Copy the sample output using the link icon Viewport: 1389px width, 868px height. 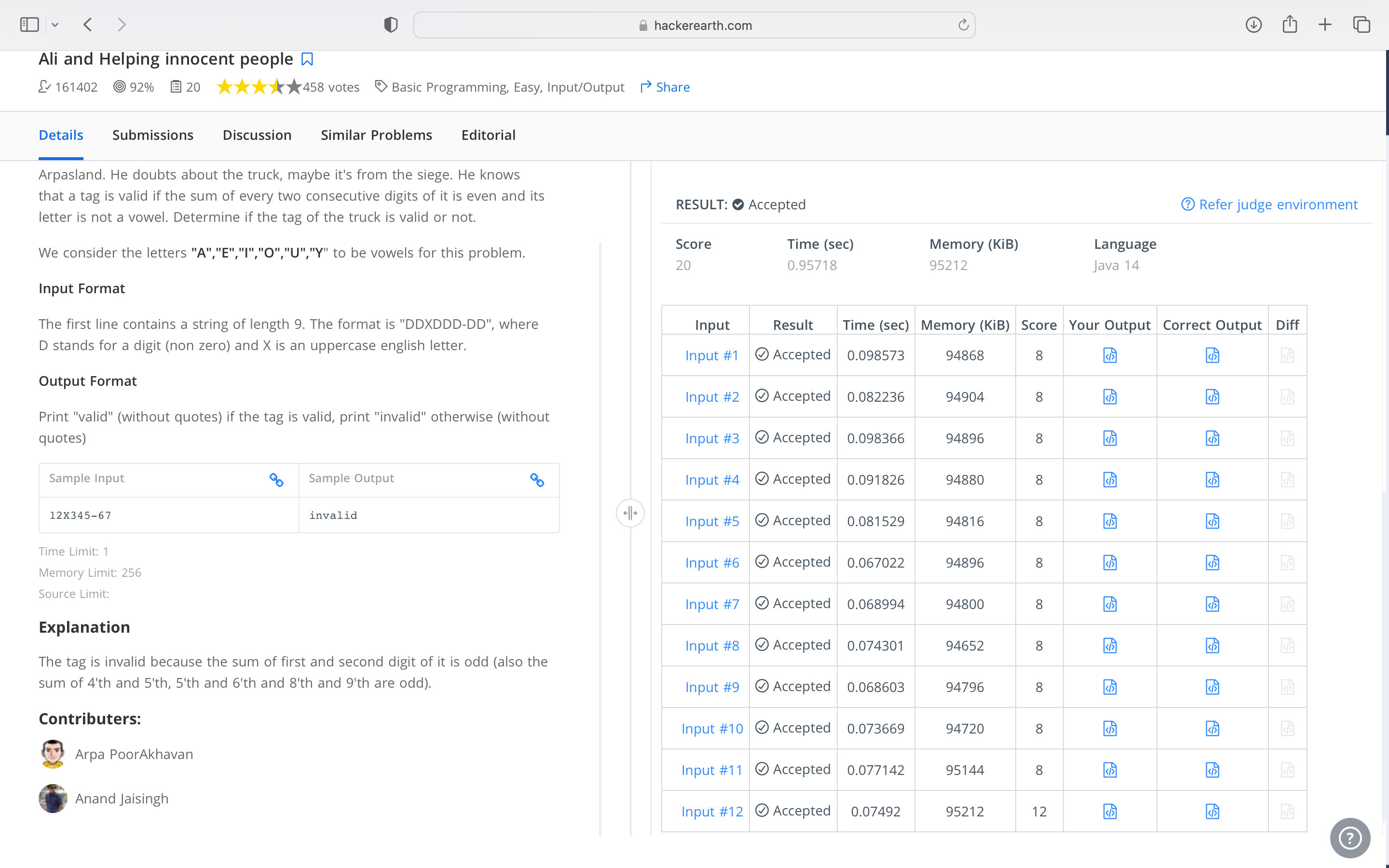tap(537, 479)
